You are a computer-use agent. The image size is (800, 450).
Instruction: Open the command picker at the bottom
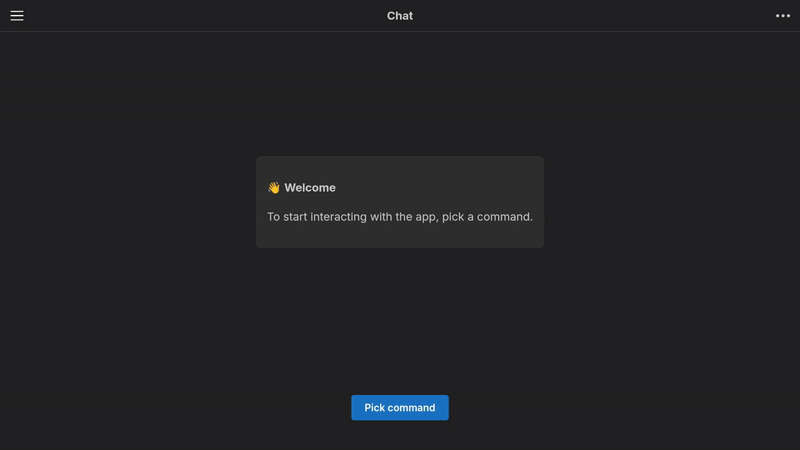click(x=400, y=408)
